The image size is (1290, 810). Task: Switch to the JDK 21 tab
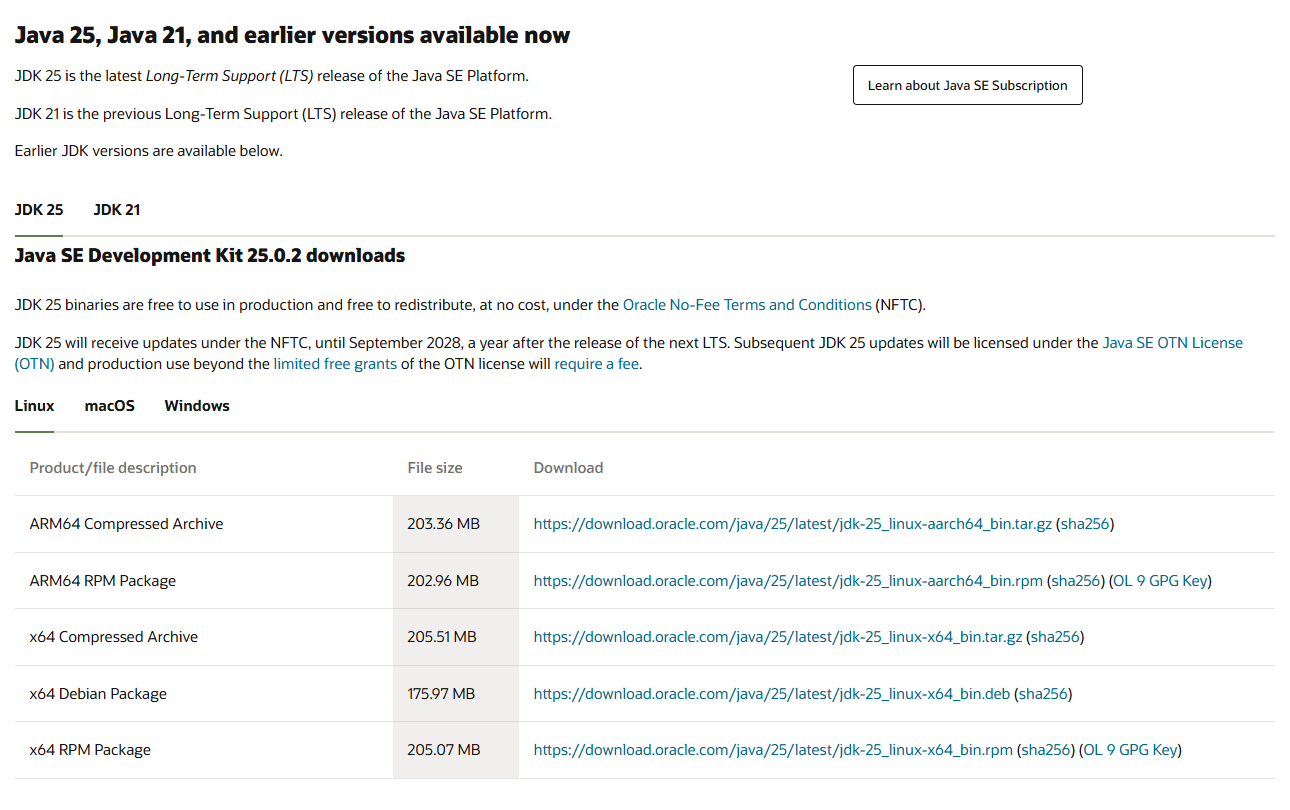point(117,210)
